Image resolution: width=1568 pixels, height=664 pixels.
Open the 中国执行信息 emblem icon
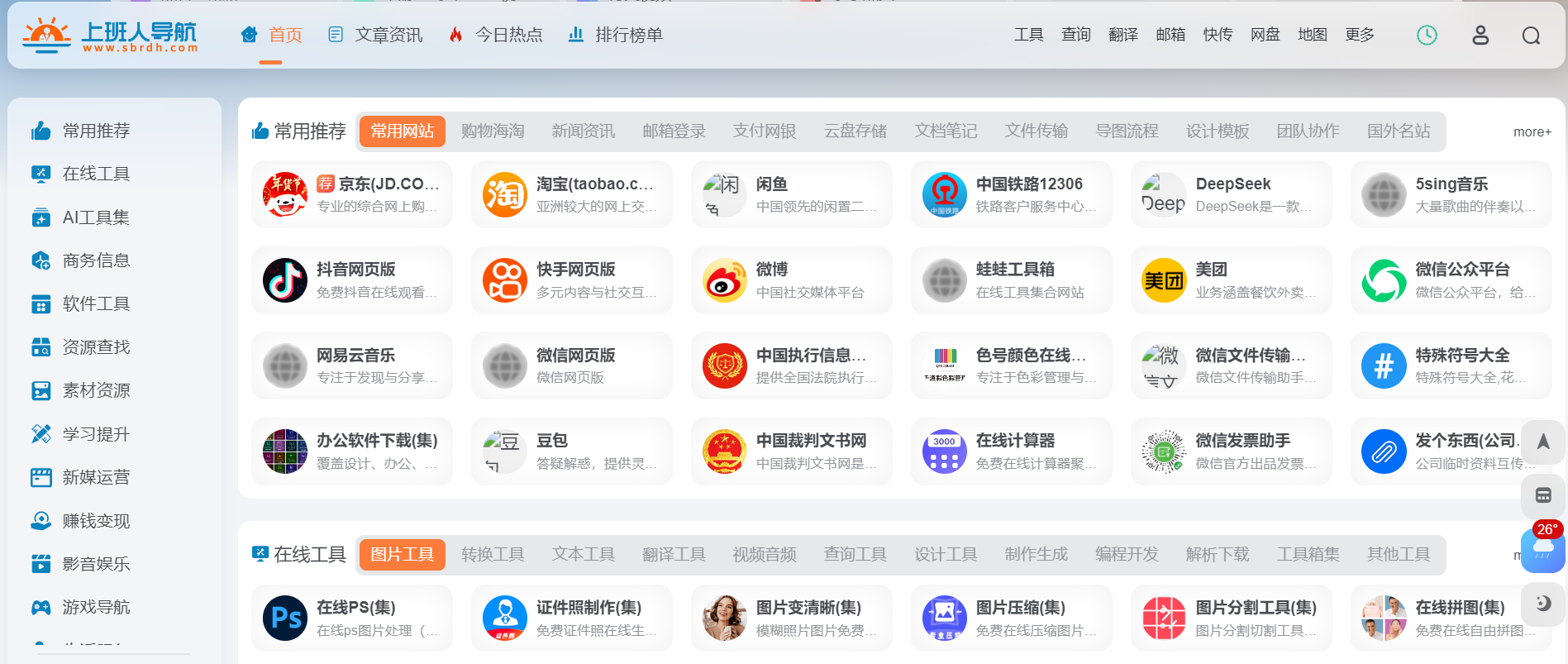coord(725,365)
